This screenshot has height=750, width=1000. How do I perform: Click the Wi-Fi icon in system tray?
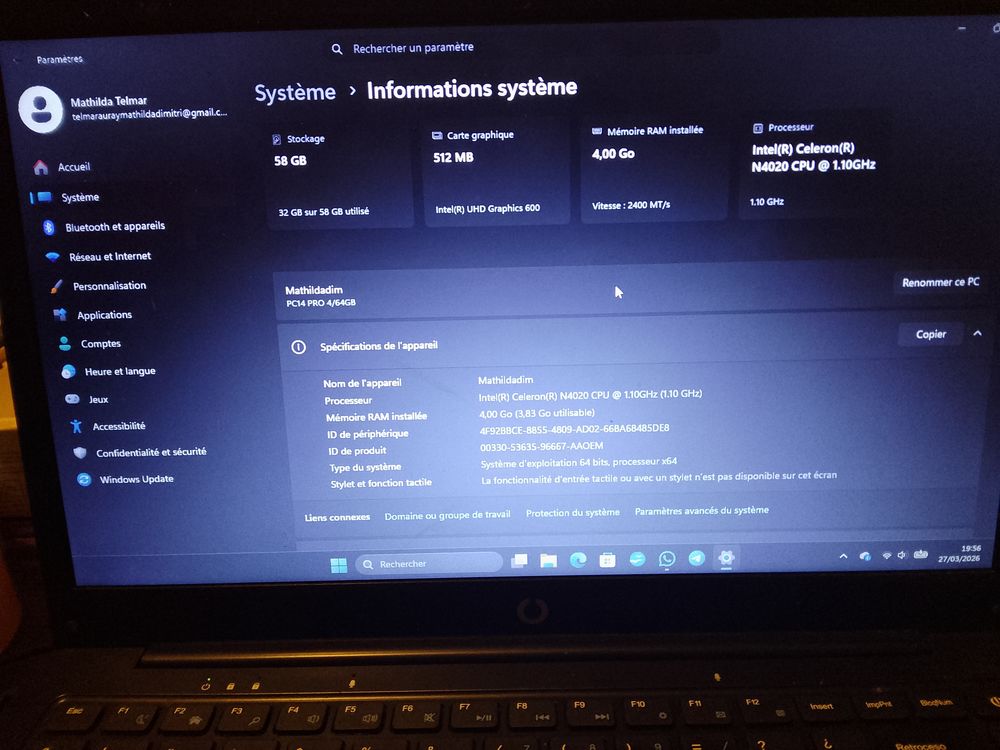[886, 555]
